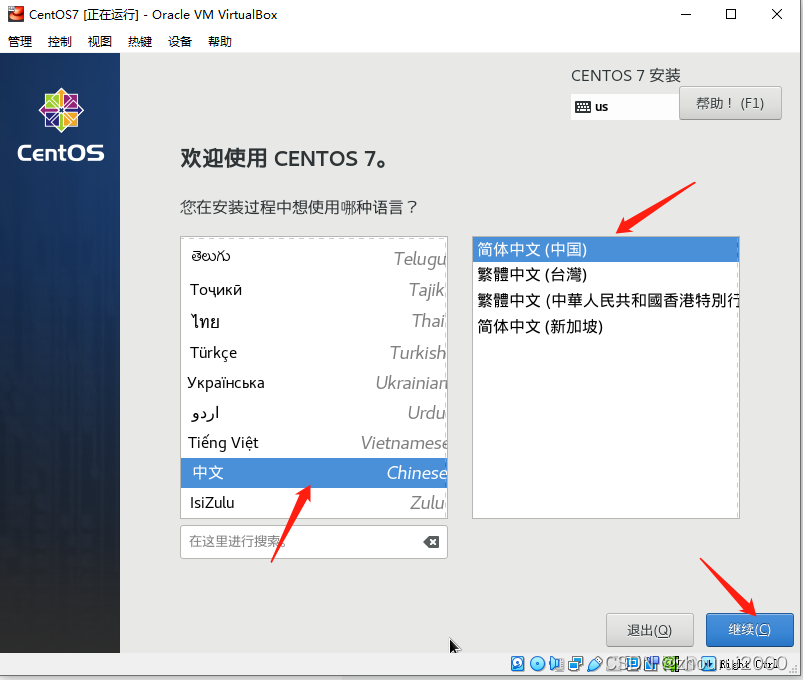Select Urdu in the language list

click(314, 413)
